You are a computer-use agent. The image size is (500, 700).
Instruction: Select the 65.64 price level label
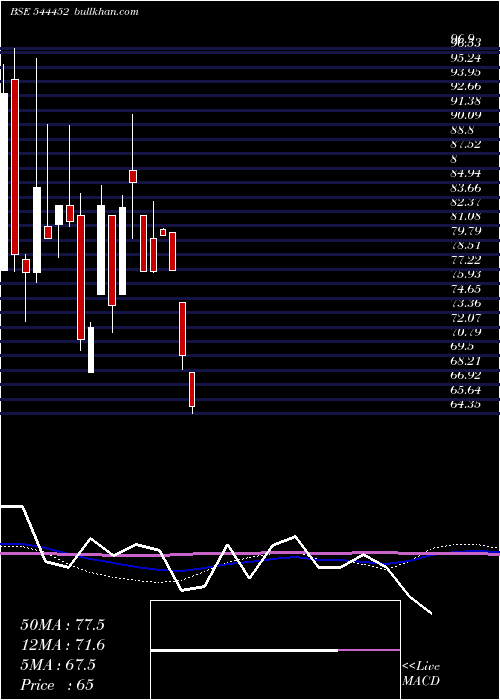pyautogui.click(x=466, y=390)
